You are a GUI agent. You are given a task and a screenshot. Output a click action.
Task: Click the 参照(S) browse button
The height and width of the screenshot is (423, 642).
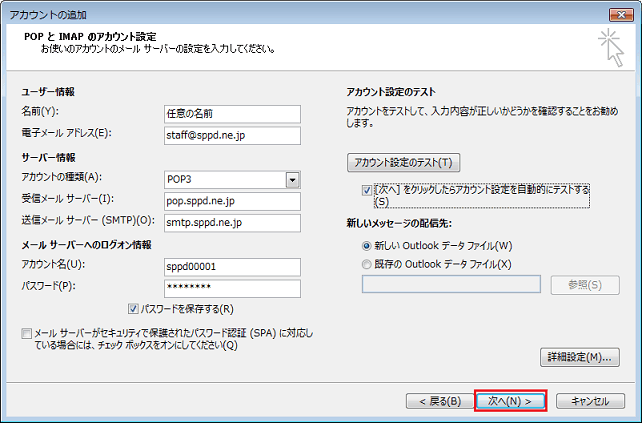(585, 285)
